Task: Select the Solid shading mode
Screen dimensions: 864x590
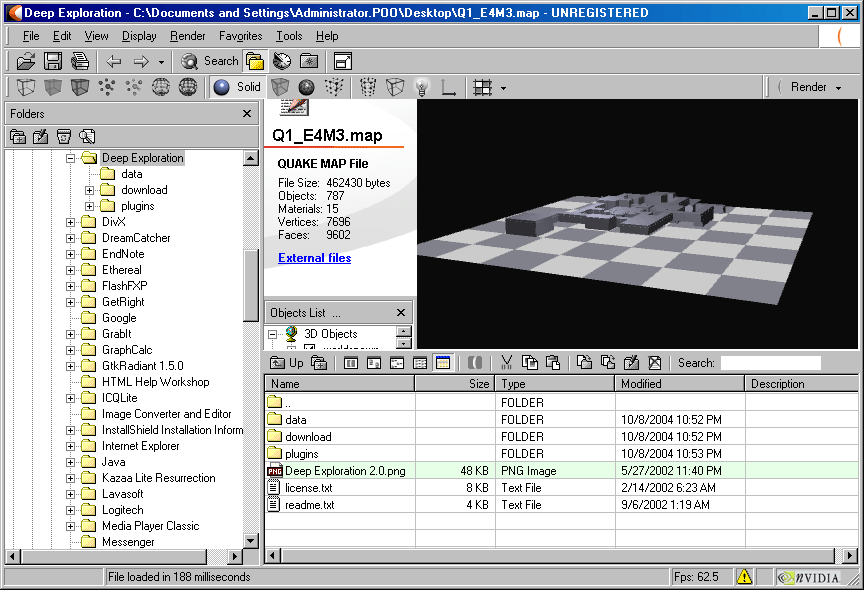Action: pos(237,87)
